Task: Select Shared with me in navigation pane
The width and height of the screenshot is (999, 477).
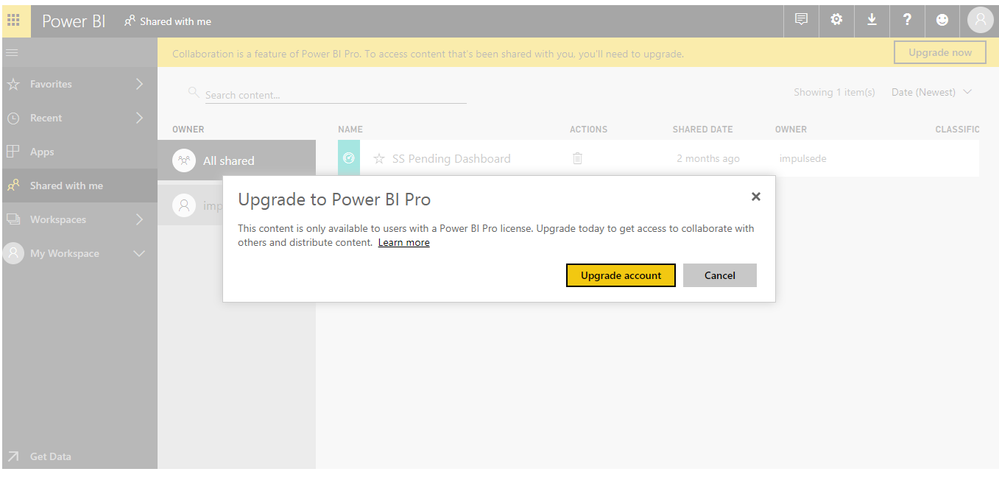Action: tap(80, 186)
